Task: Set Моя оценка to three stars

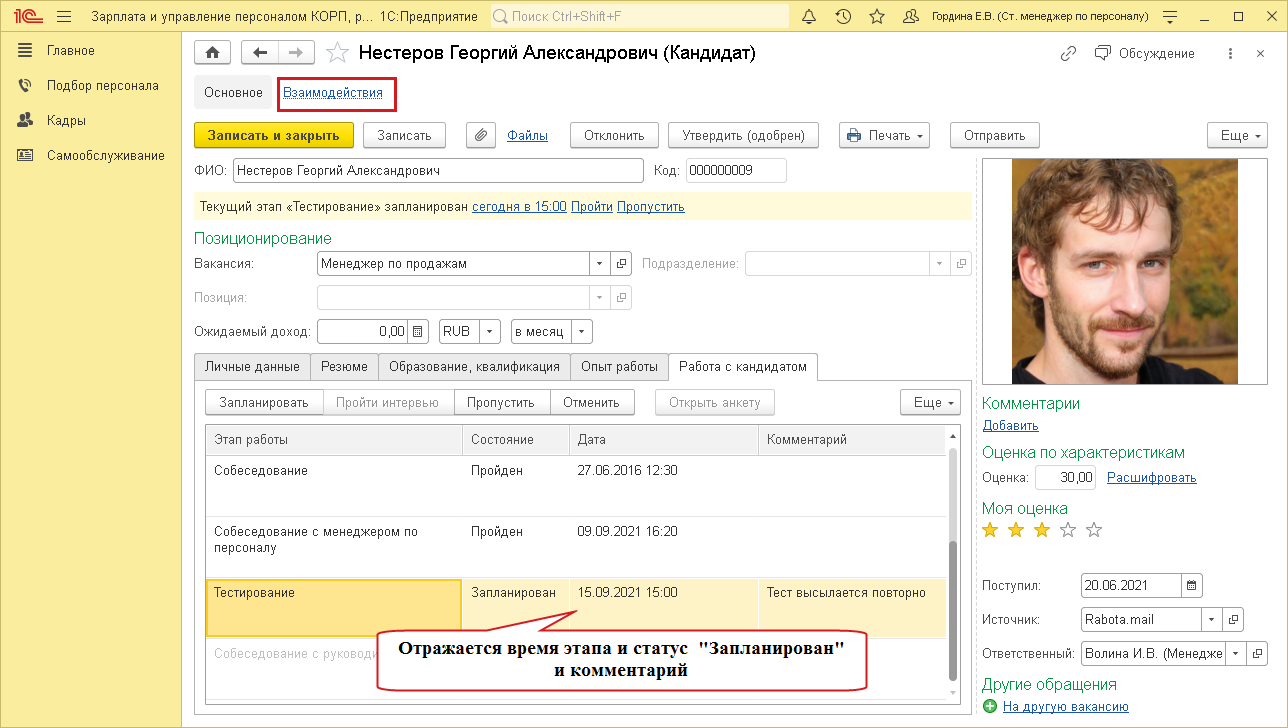Action: [x=1042, y=530]
